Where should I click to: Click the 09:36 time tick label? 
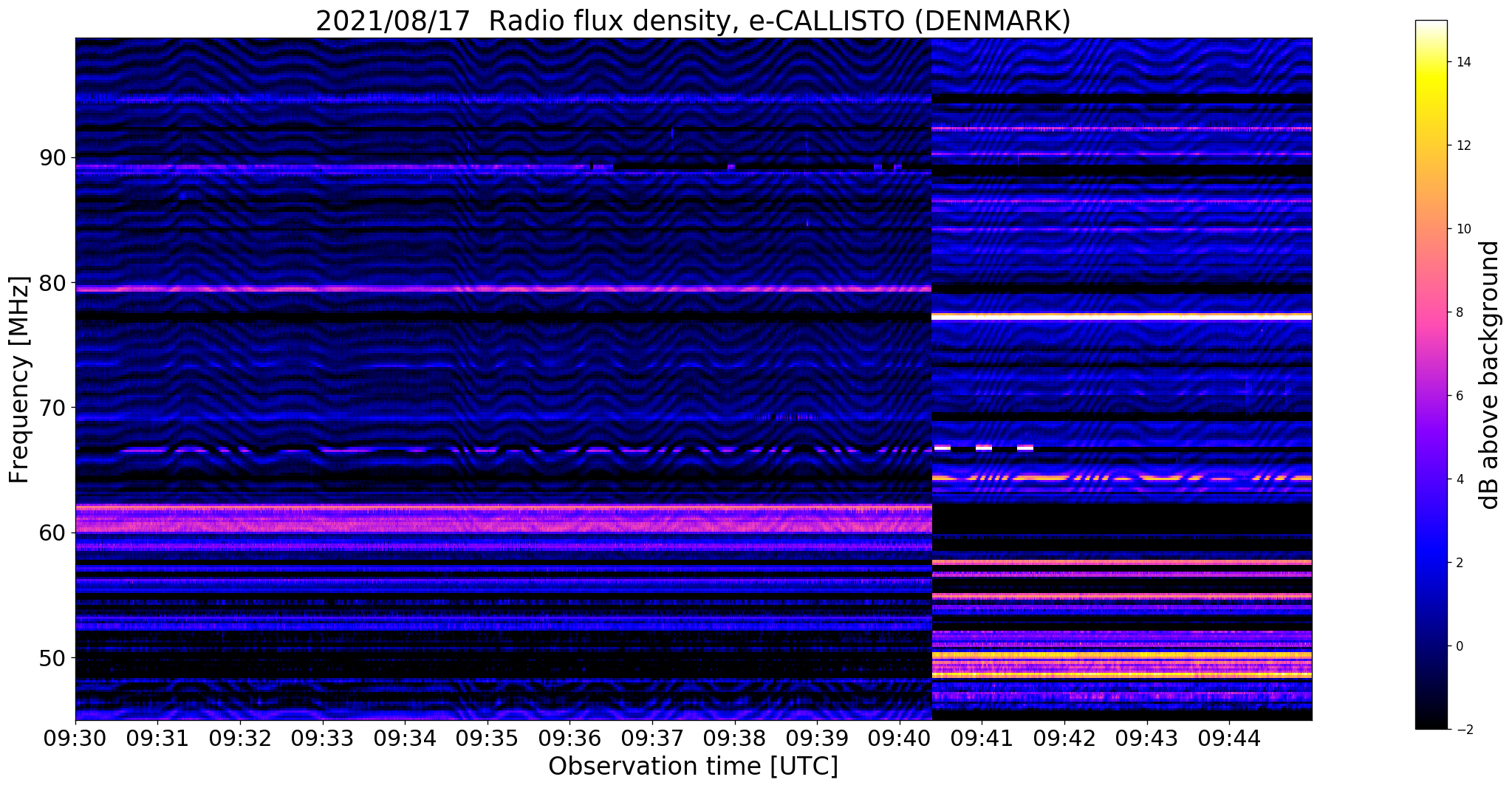tap(569, 739)
